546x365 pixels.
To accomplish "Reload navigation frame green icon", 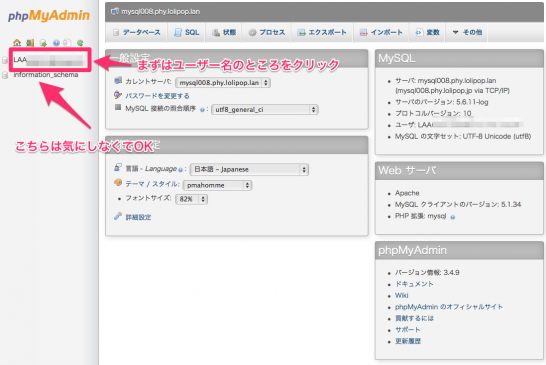I will click(80, 43).
